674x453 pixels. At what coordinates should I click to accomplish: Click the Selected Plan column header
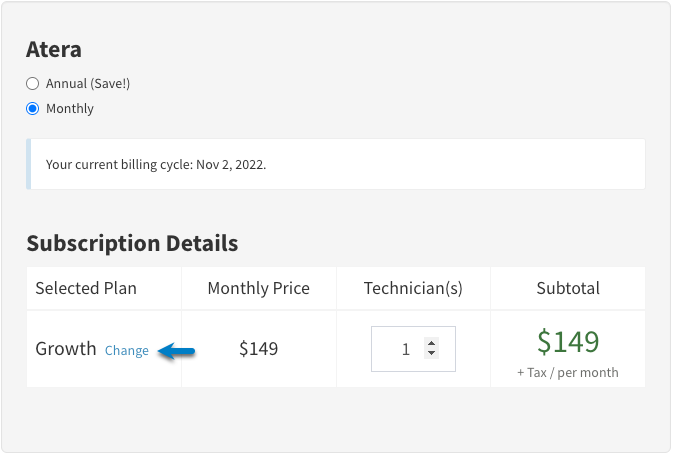coord(86,288)
